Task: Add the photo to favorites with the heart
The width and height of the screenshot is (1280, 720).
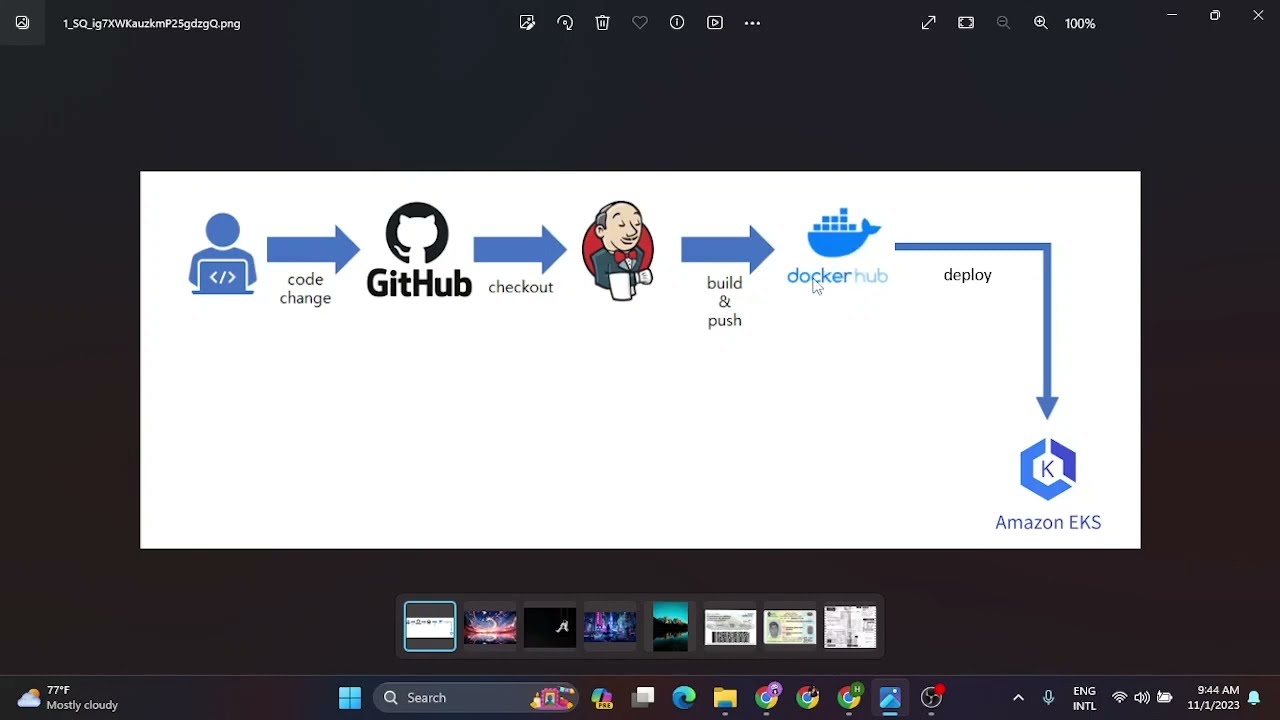Action: [640, 23]
